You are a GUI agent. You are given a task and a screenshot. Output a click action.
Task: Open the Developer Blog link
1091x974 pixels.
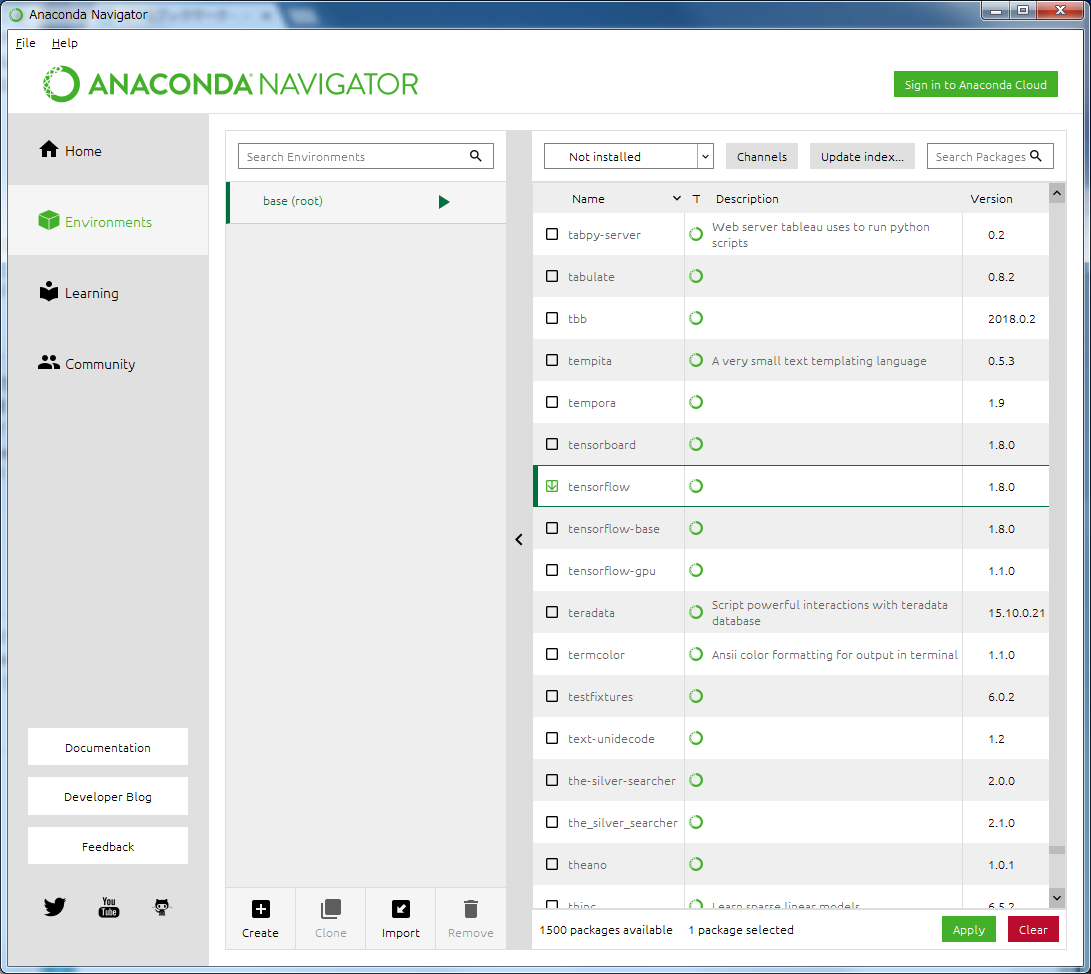click(x=108, y=797)
